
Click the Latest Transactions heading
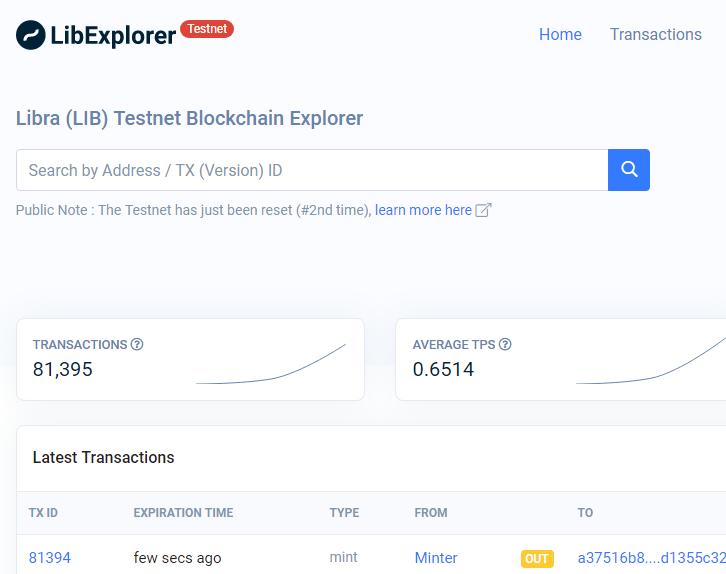point(103,457)
